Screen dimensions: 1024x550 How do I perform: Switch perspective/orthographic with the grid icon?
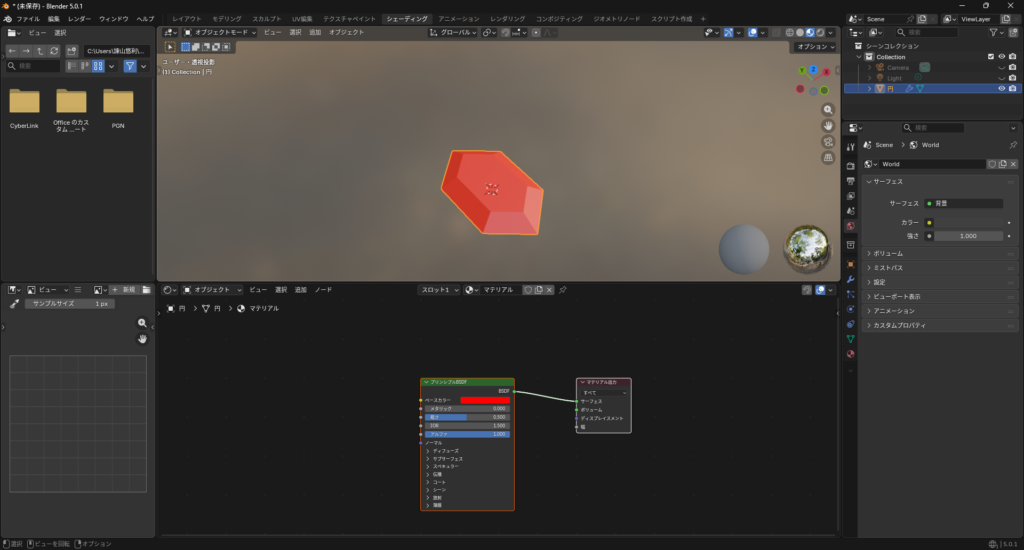(x=828, y=158)
